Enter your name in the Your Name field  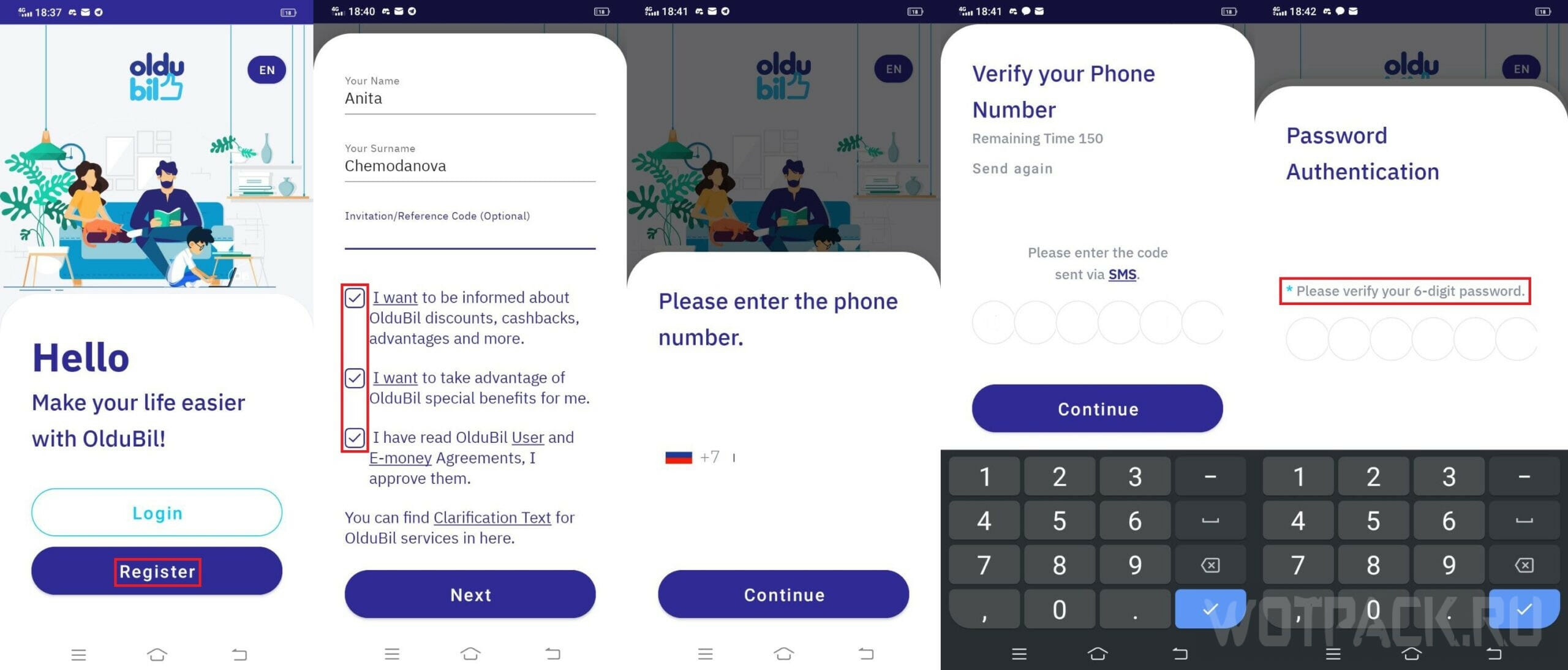pyautogui.click(x=471, y=100)
